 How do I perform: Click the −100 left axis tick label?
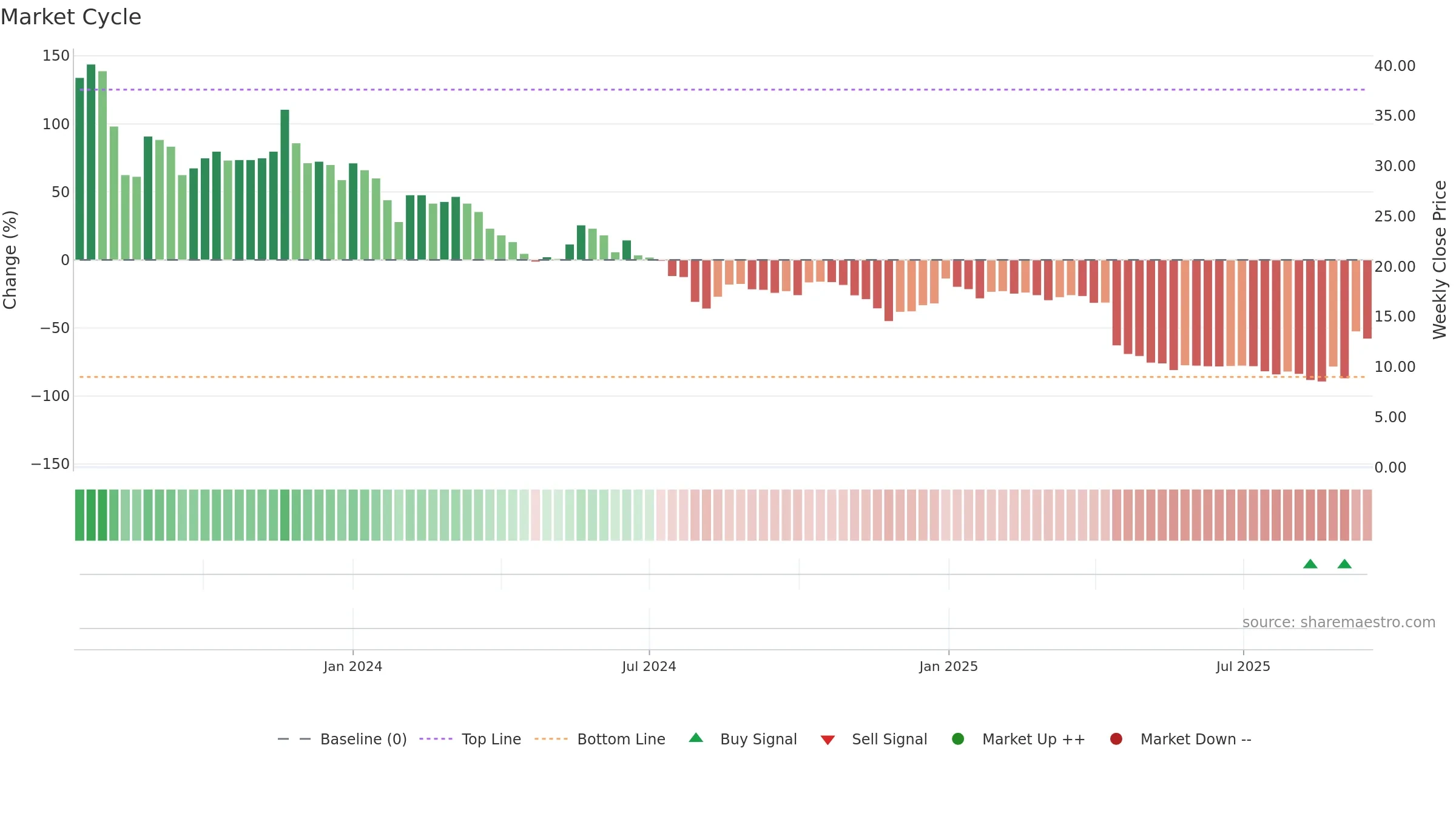pyautogui.click(x=50, y=396)
